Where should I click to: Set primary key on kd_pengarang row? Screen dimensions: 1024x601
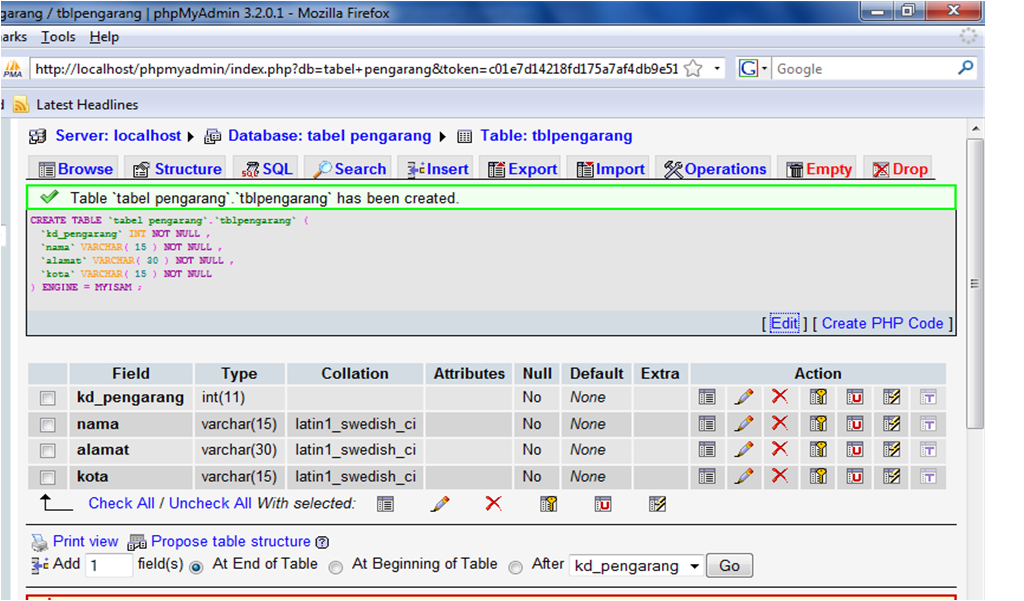[x=818, y=397]
